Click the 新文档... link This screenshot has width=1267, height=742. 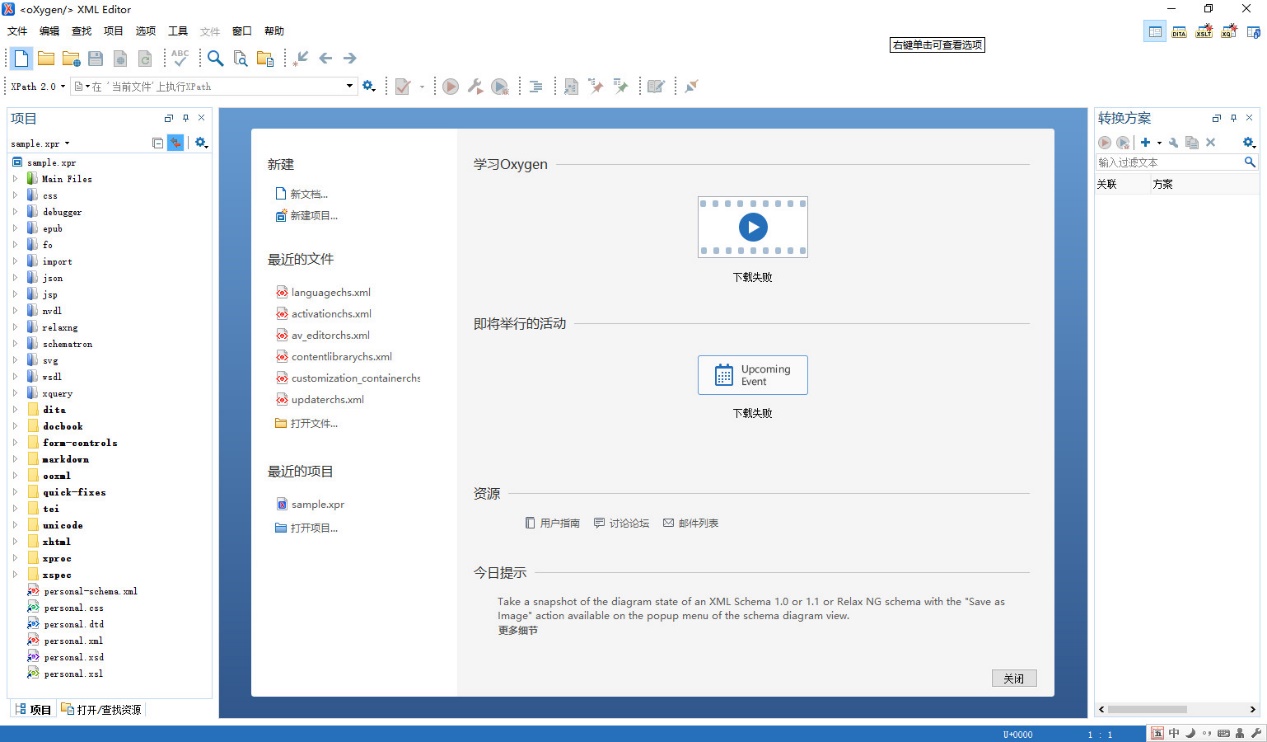(301, 194)
